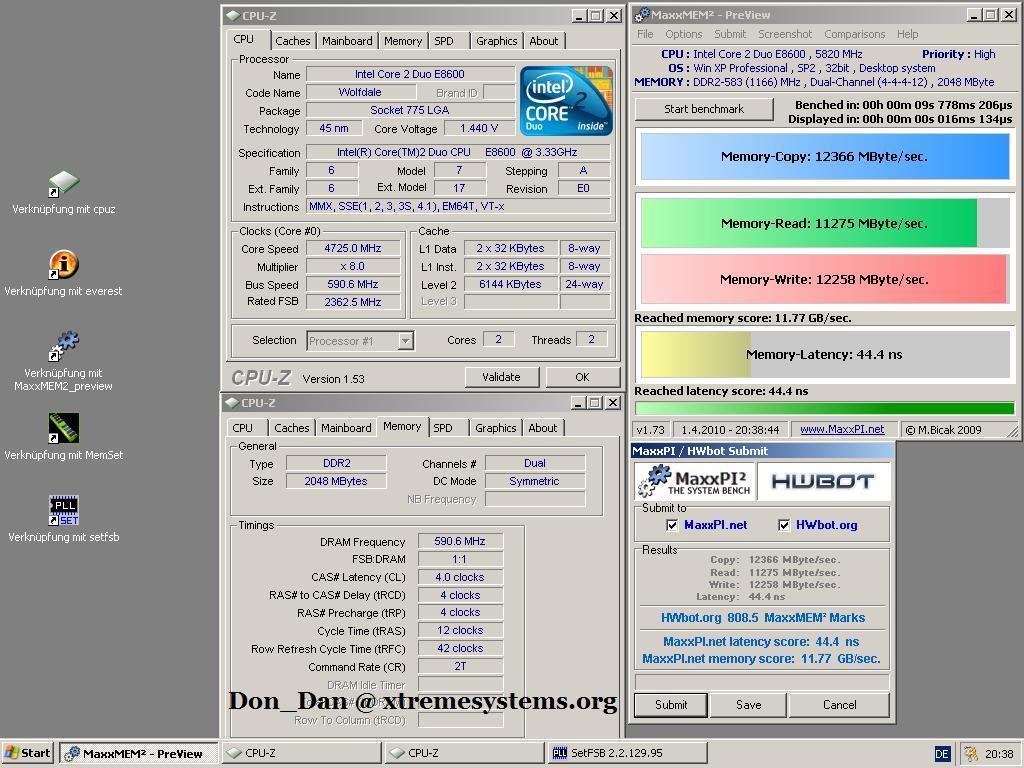Click the Command Rate 2T value
The image size is (1024, 768).
click(x=460, y=666)
